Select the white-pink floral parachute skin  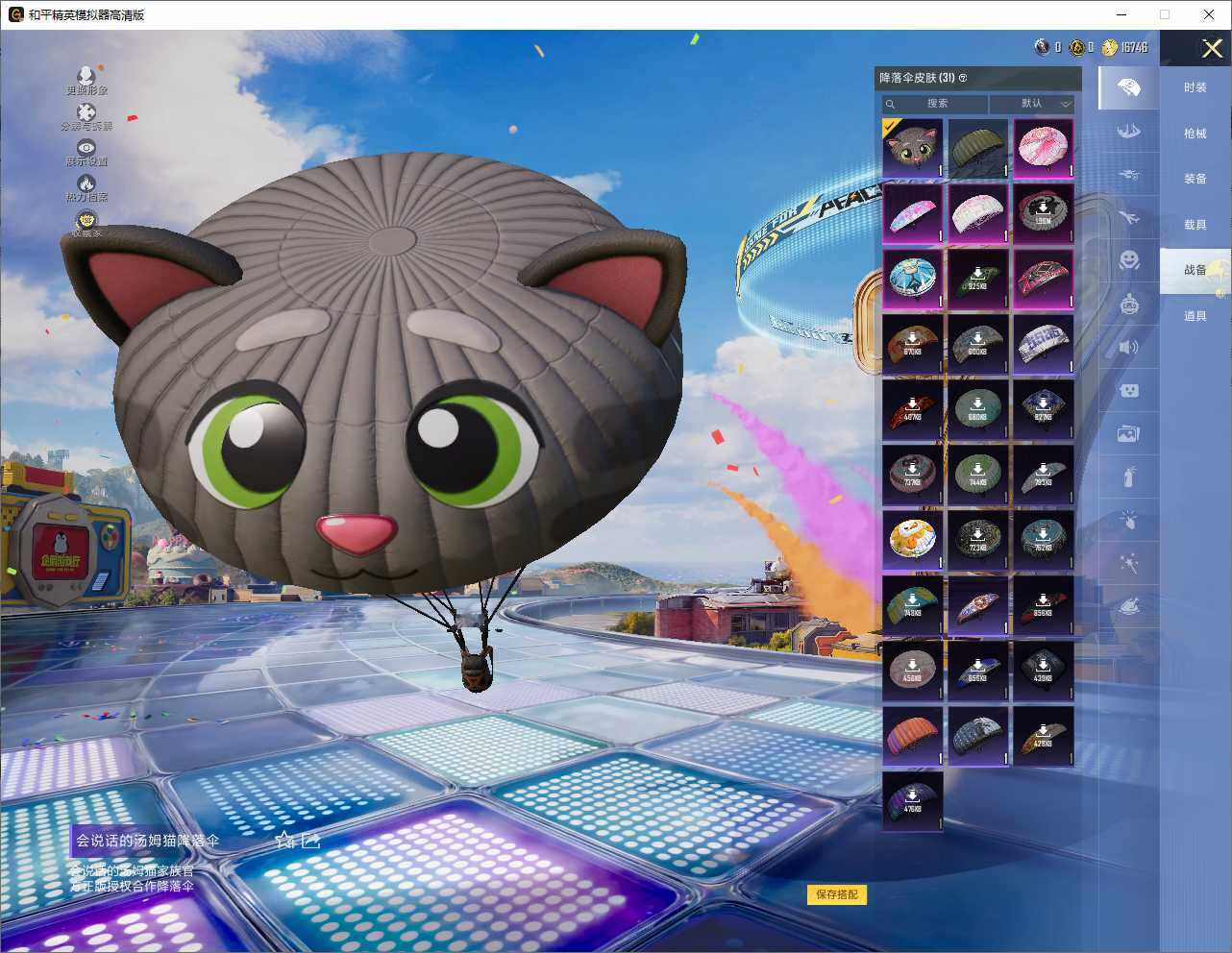[x=978, y=214]
